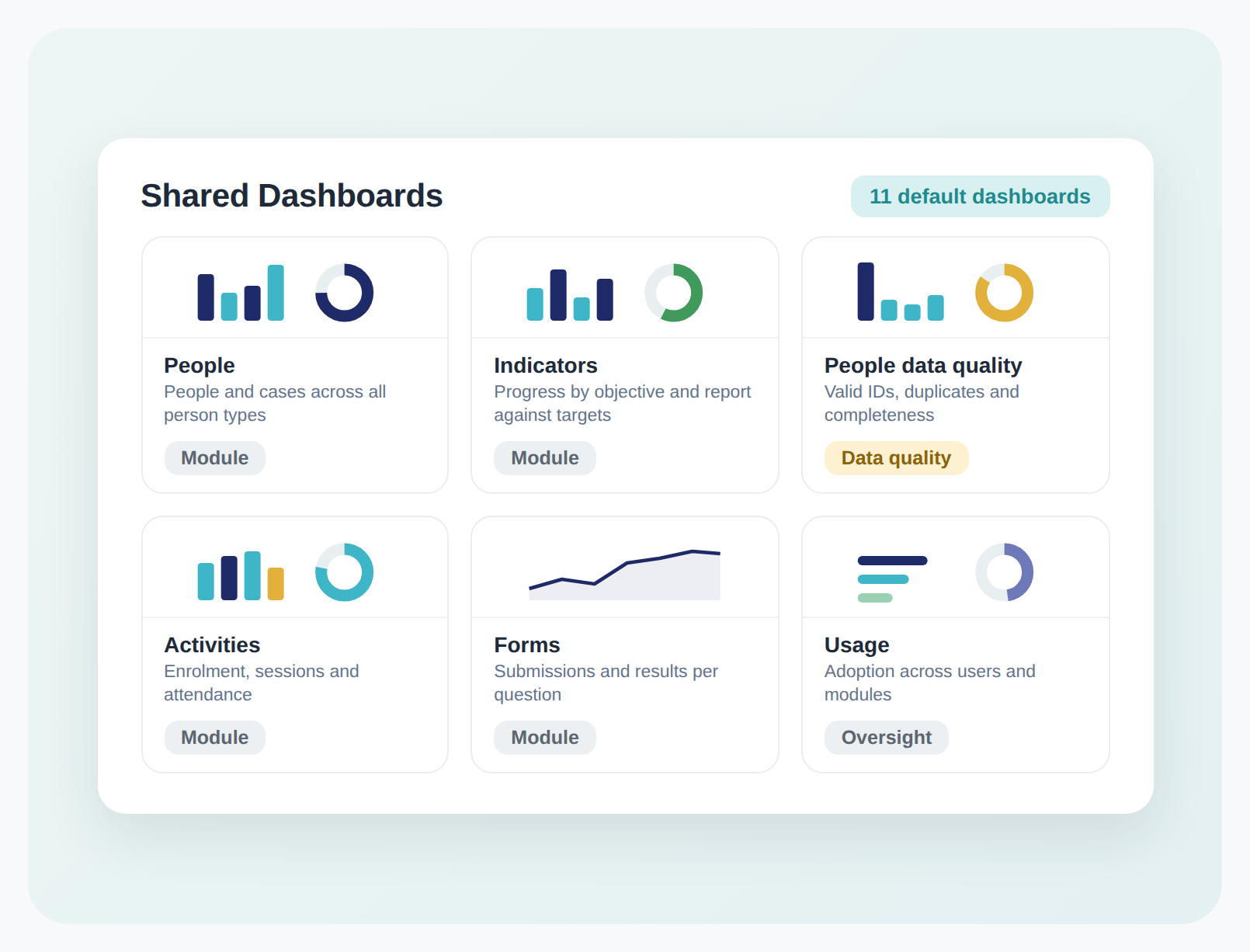This screenshot has width=1250, height=952.
Task: Click yellow donut chart on People data quality card
Action: tap(1004, 293)
